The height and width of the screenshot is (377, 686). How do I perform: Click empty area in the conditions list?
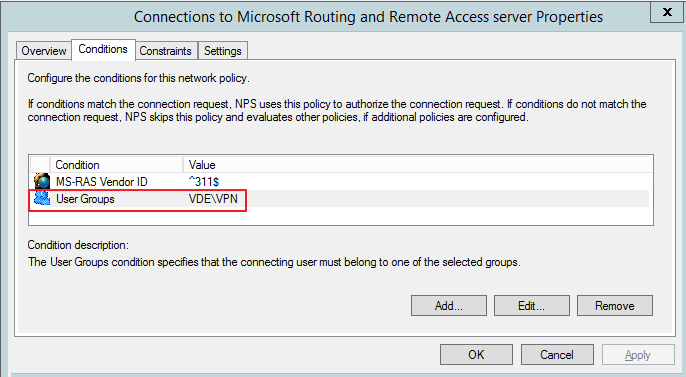[x=340, y=216]
